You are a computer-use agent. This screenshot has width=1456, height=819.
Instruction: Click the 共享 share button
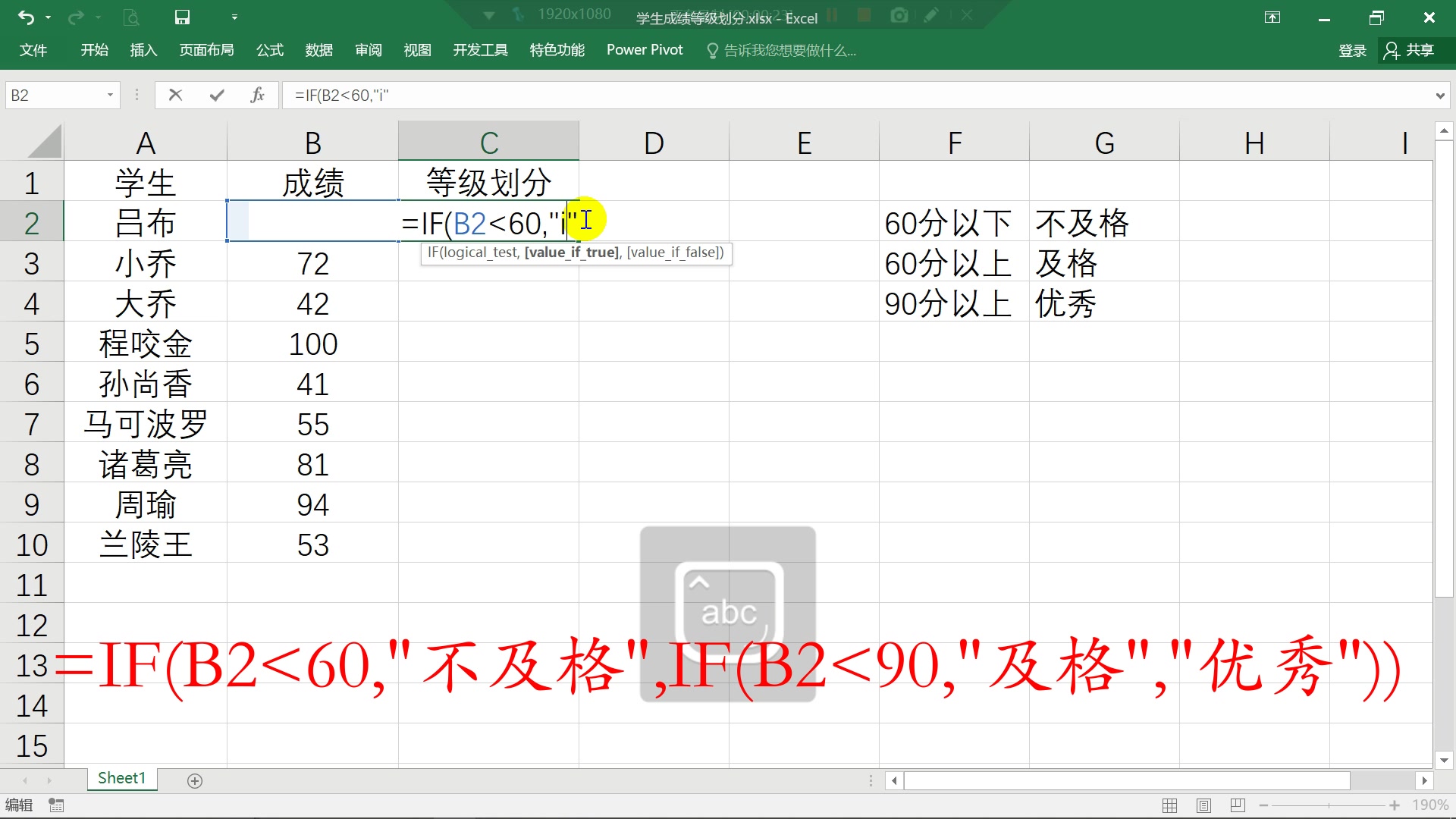pos(1410,51)
